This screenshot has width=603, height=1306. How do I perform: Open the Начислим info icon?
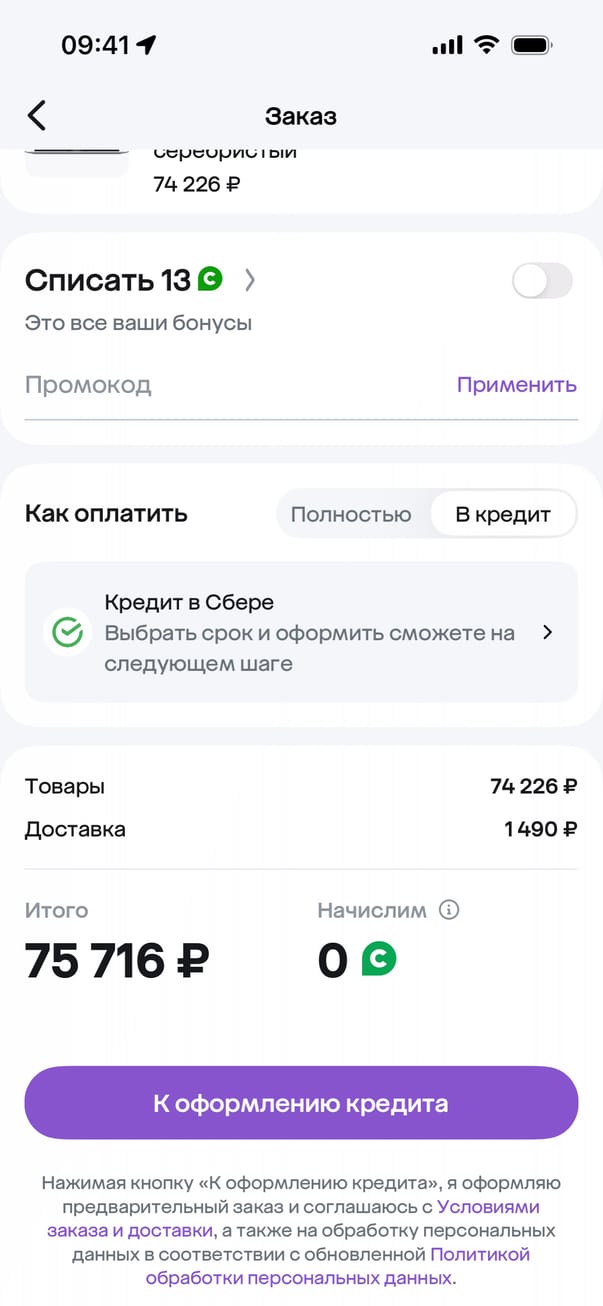coord(449,910)
